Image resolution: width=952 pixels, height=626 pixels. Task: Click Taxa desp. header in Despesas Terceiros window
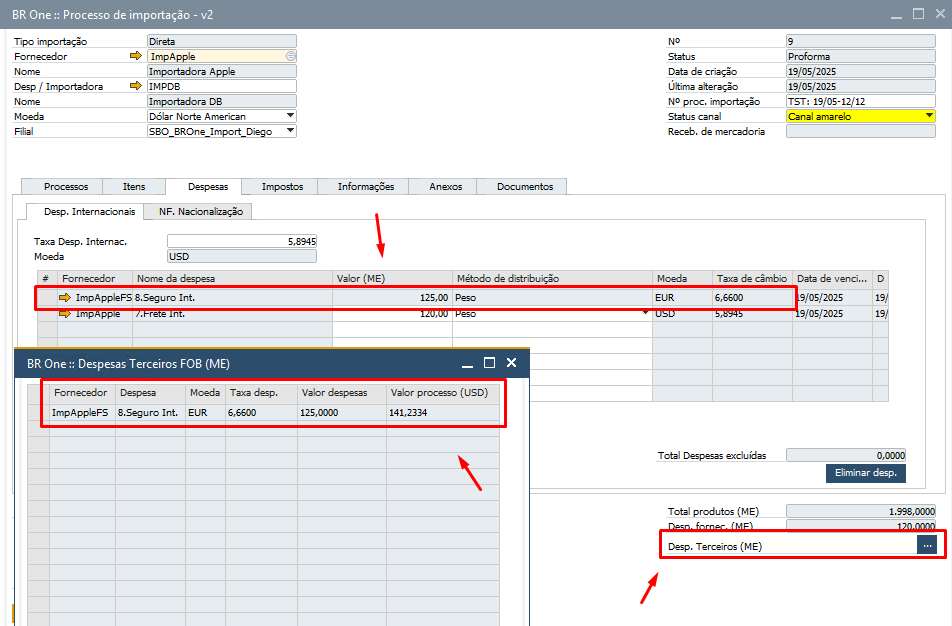point(261,392)
